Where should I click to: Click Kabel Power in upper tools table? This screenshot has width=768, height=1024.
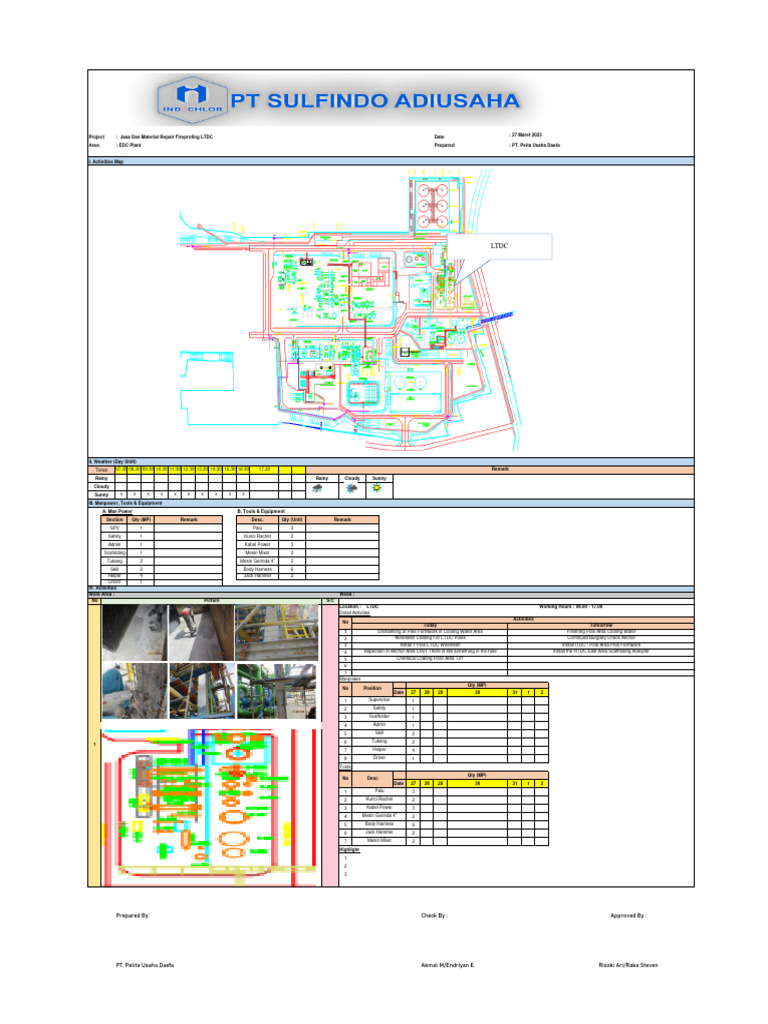(x=257, y=544)
